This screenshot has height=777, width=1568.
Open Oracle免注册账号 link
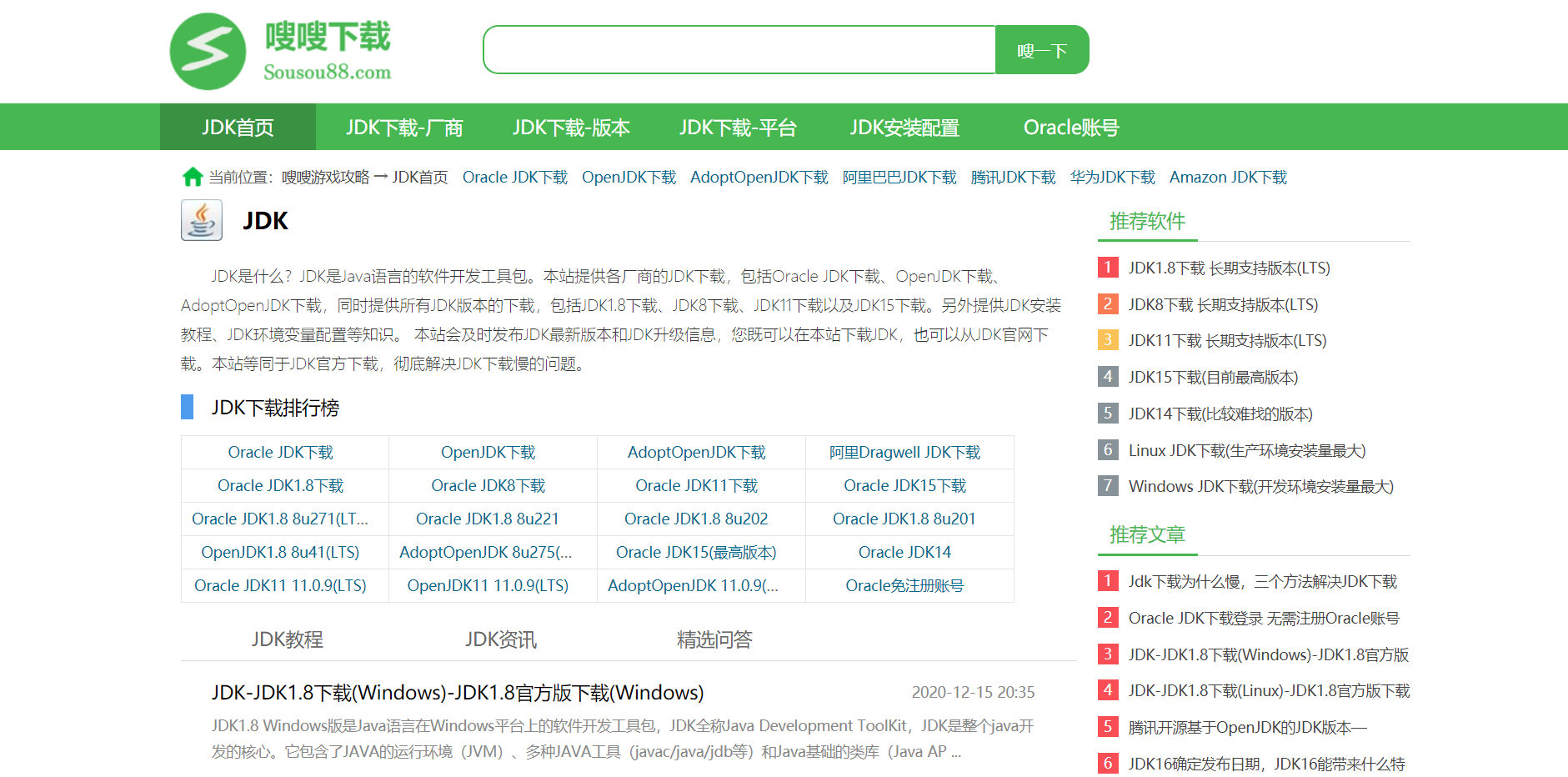905,585
